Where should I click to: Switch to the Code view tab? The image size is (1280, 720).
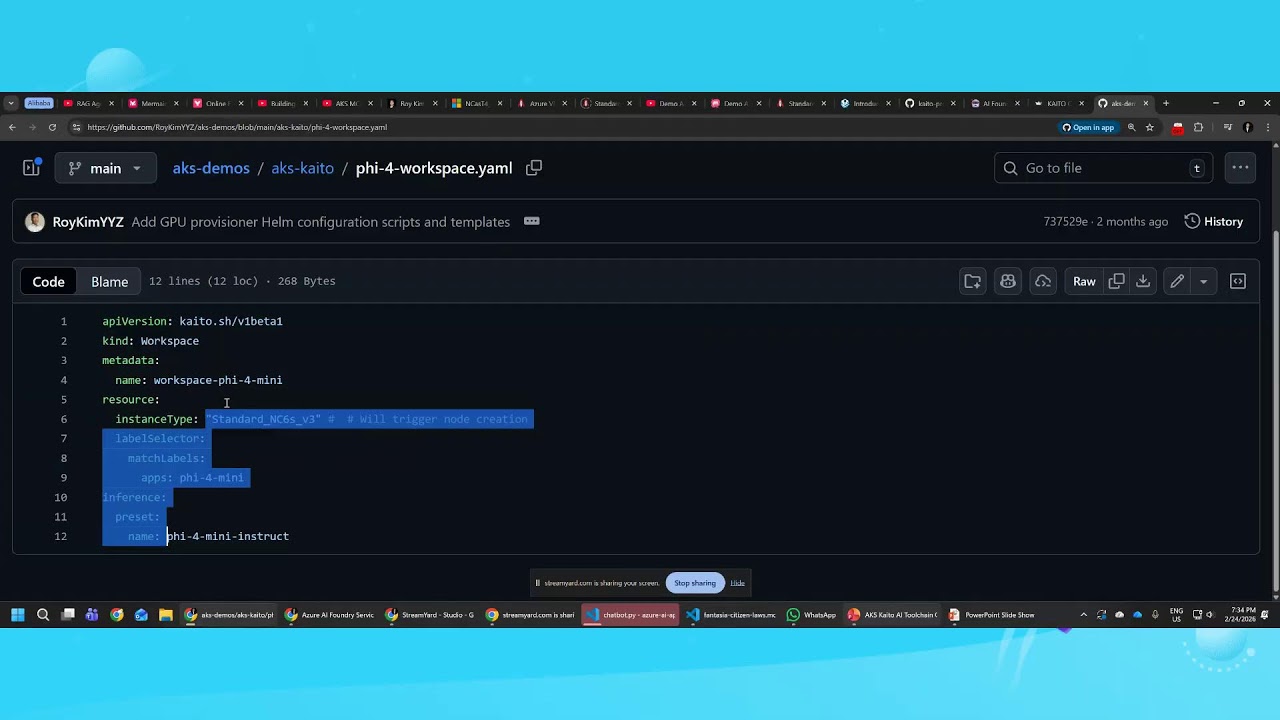pyautogui.click(x=48, y=281)
